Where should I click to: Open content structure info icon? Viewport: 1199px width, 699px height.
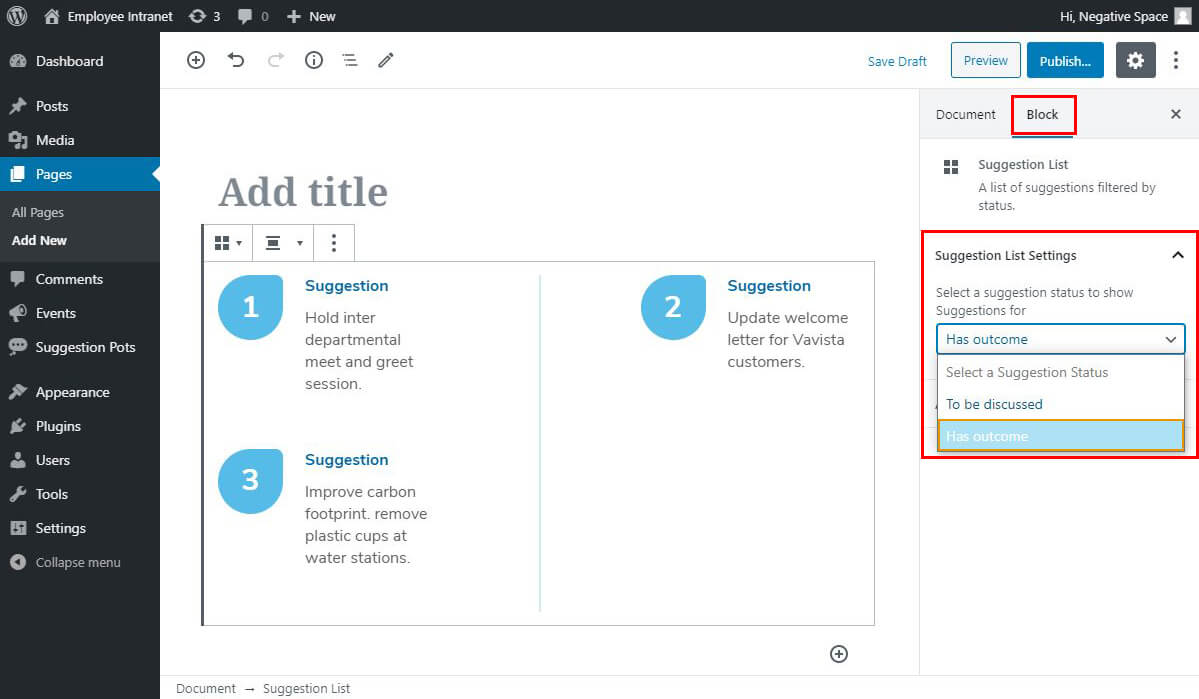[x=314, y=60]
